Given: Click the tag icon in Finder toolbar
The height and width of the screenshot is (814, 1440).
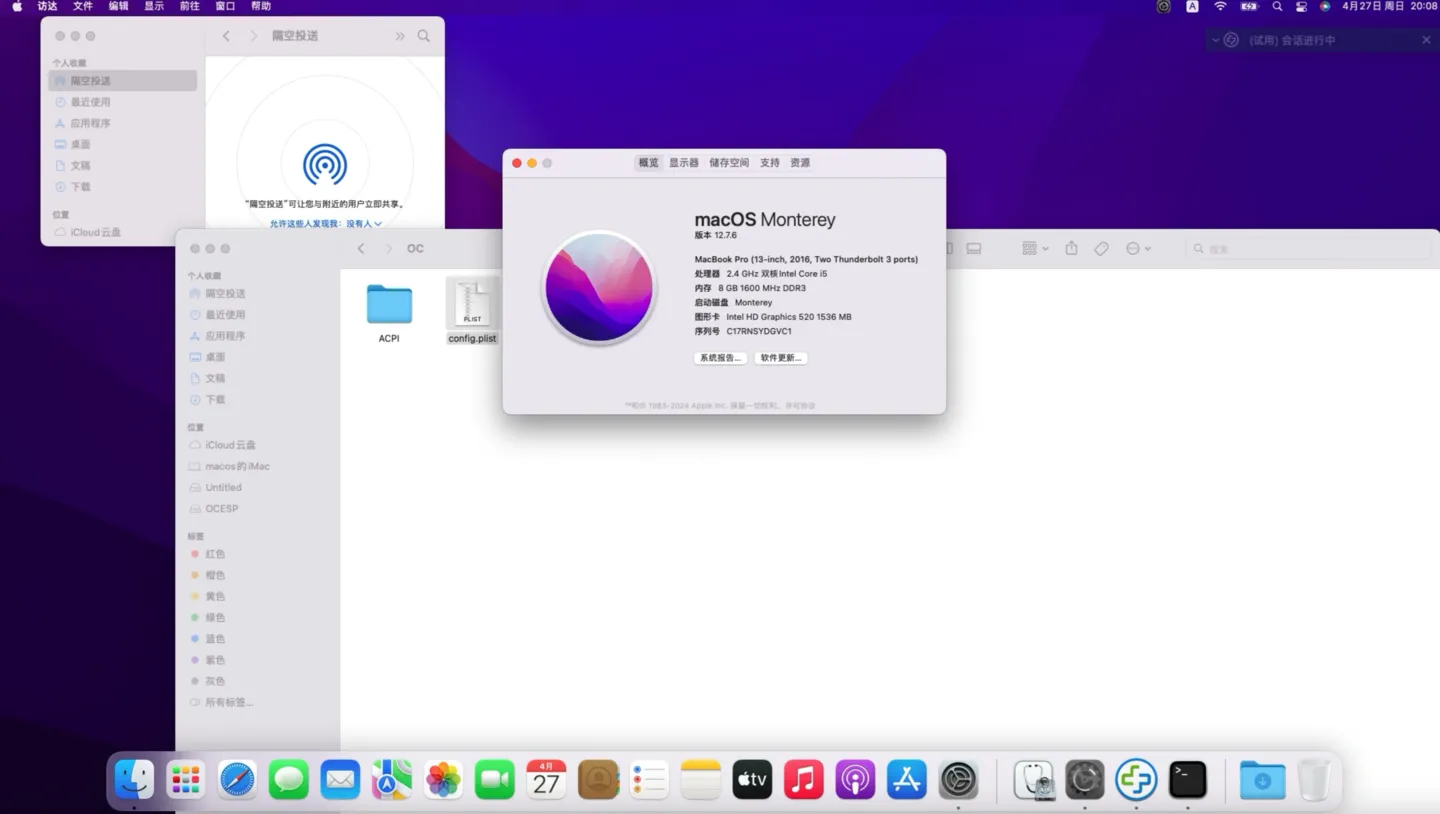Looking at the screenshot, I should click(x=1101, y=248).
